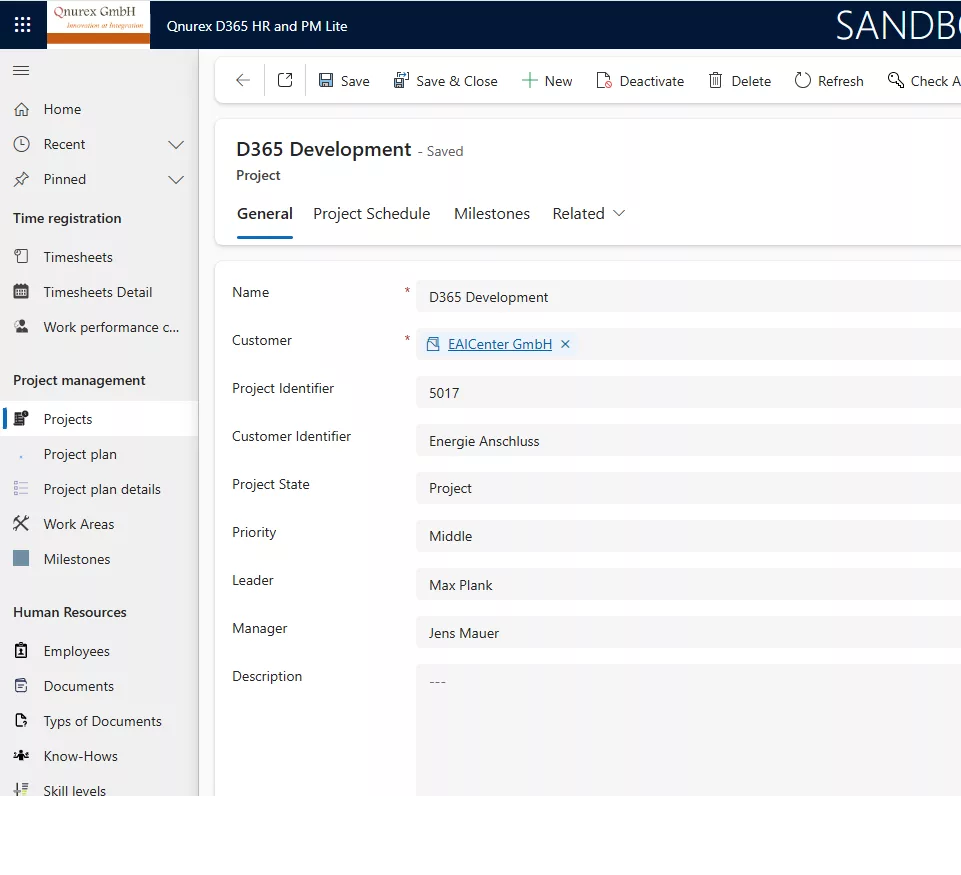The width and height of the screenshot is (961, 875).
Task: Expand the Recent section chevron
Action: (x=176, y=145)
